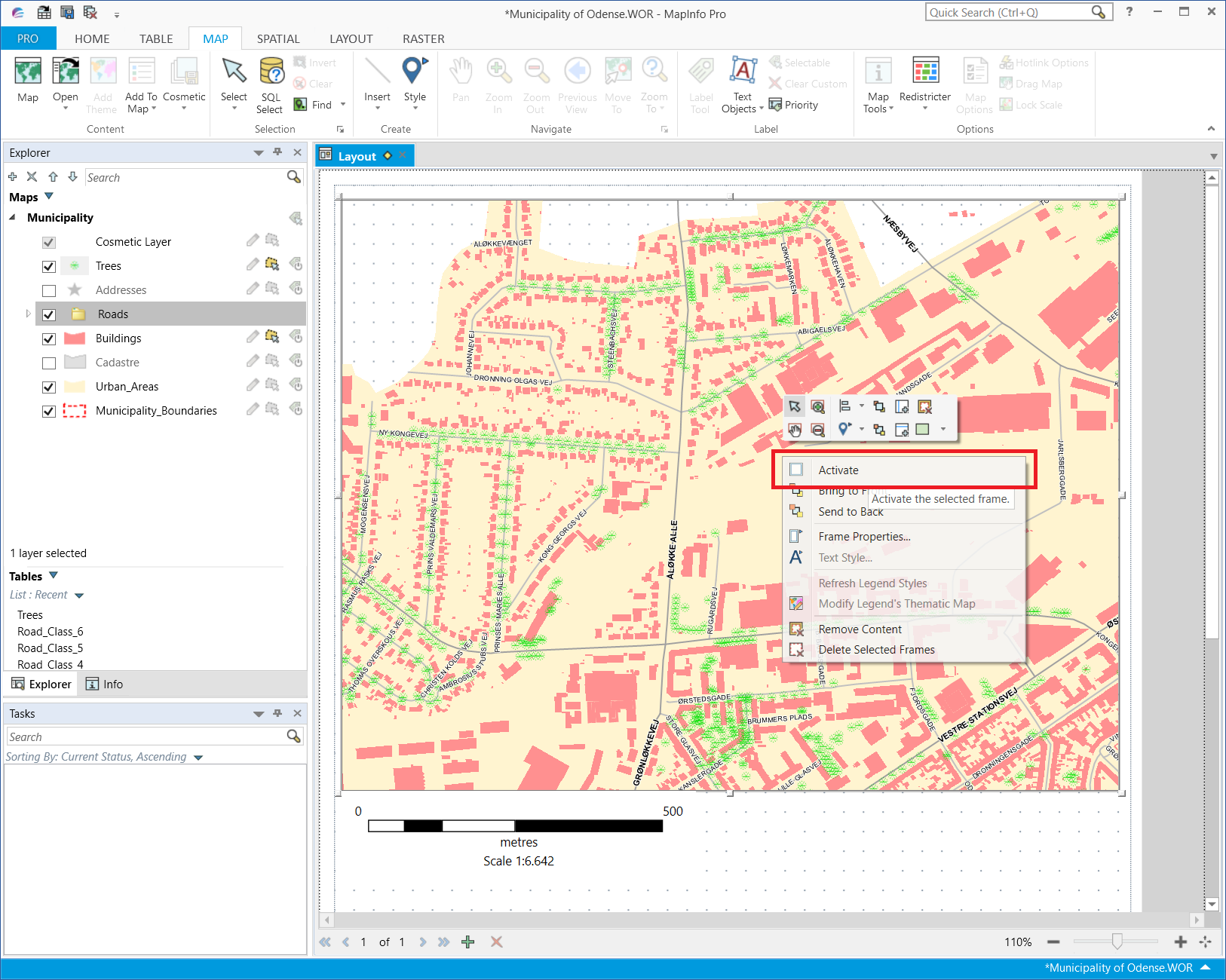Enable the Addresses layer checkbox

49,290
